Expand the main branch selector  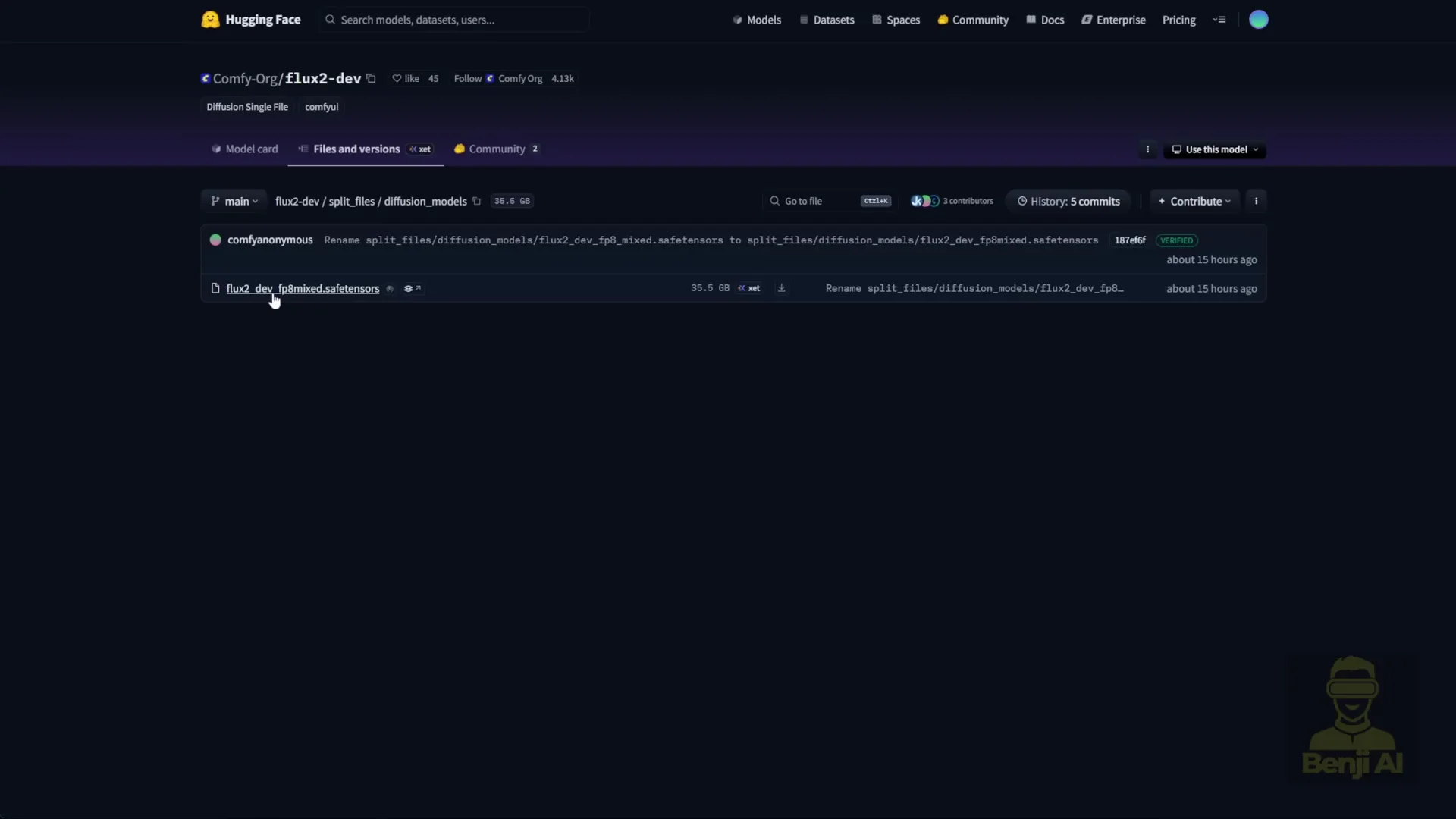pos(234,201)
